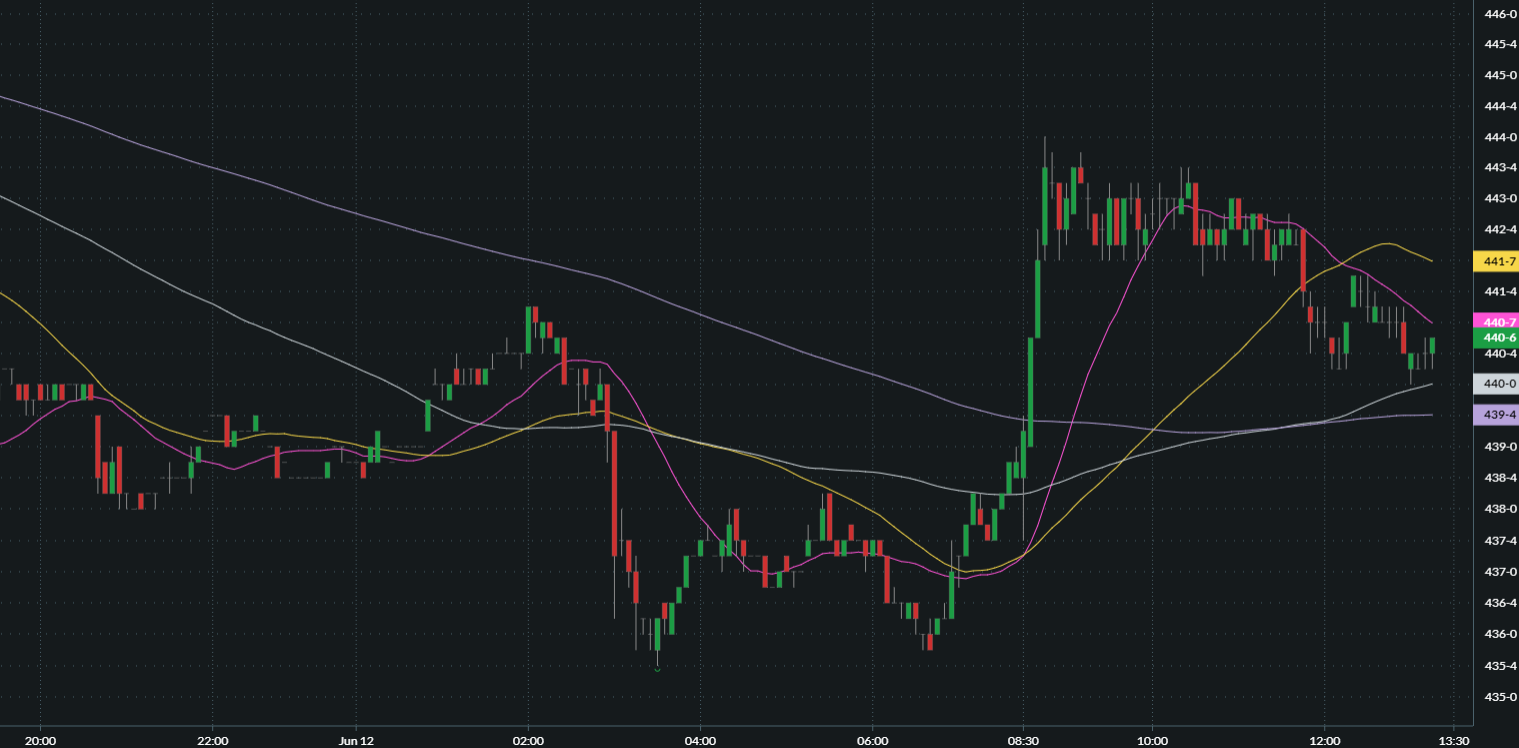Click the 437-4 price axis label
This screenshot has height=748, width=1519.
click(1501, 541)
